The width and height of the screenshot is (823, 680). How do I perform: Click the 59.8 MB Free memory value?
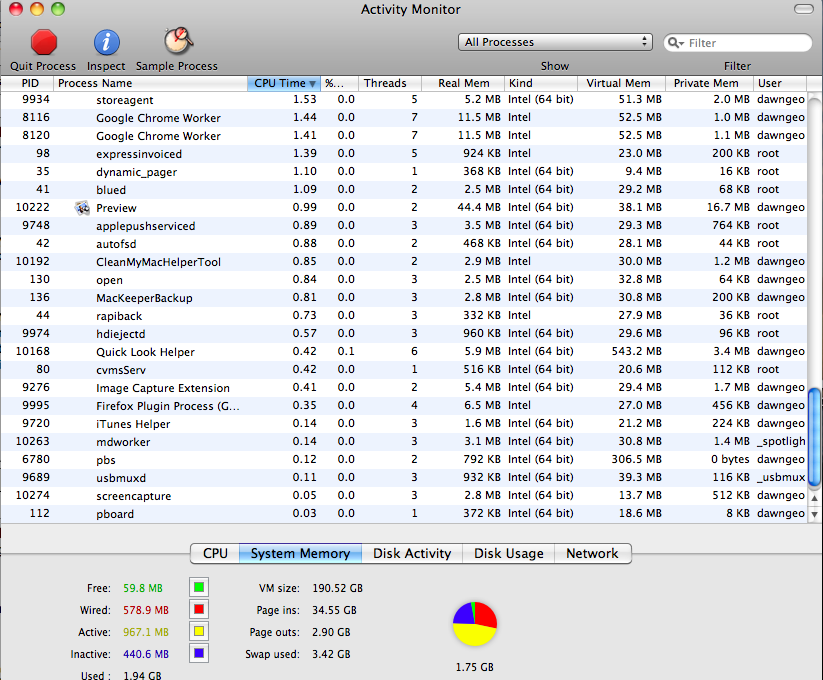coord(143,588)
